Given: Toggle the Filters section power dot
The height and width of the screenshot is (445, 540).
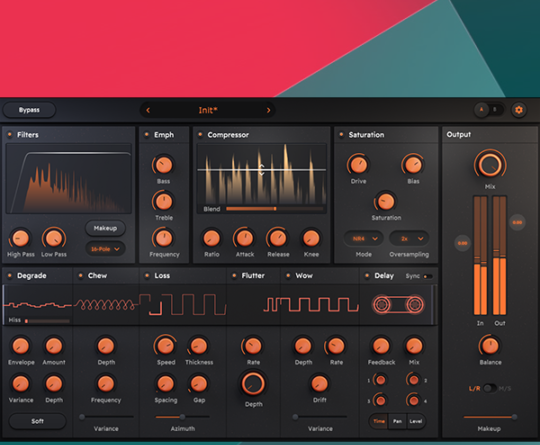Looking at the screenshot, I should (x=10, y=134).
